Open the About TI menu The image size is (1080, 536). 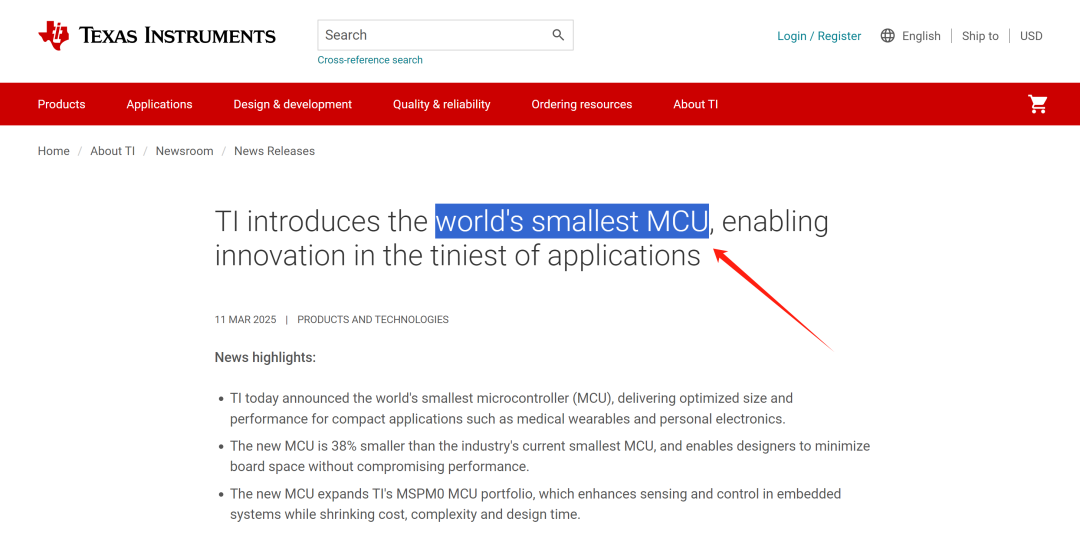pos(696,104)
